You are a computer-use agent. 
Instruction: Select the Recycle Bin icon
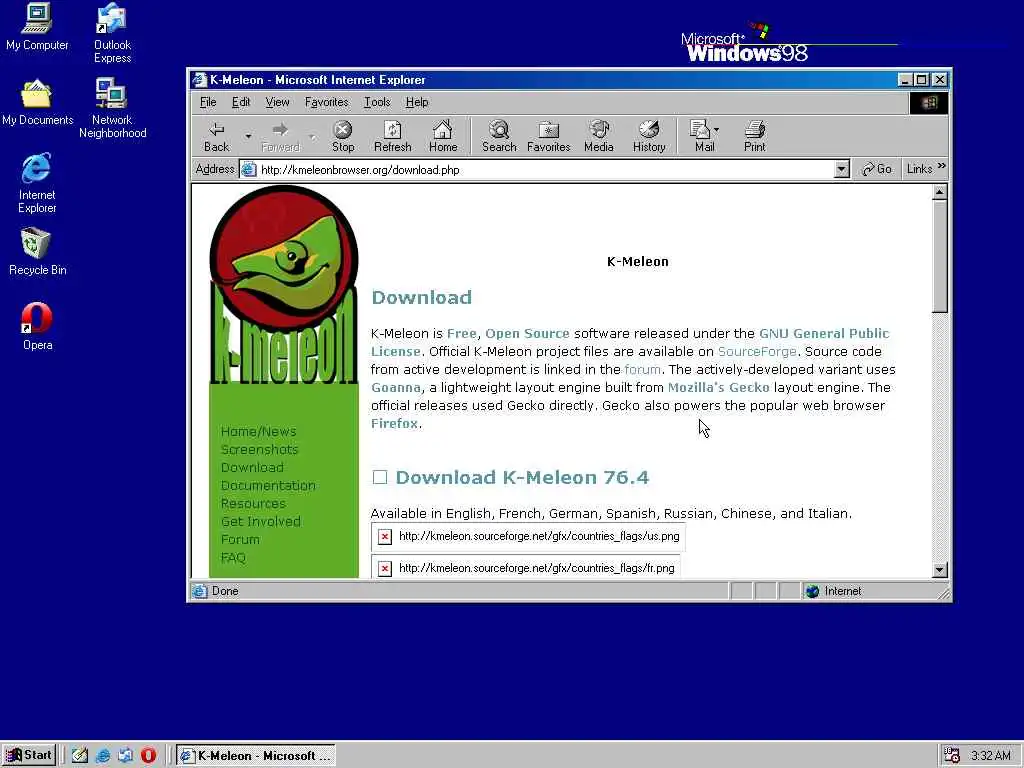click(37, 251)
